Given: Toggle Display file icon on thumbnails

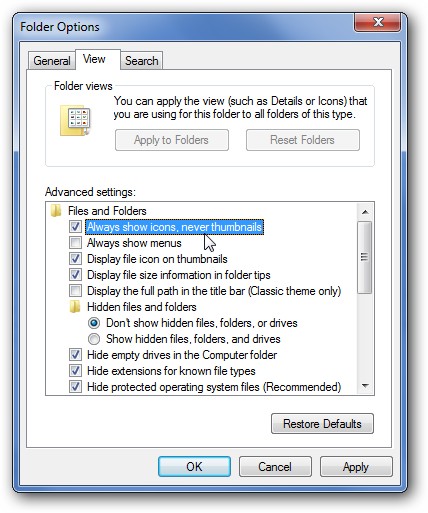Looking at the screenshot, I should click(x=75, y=259).
